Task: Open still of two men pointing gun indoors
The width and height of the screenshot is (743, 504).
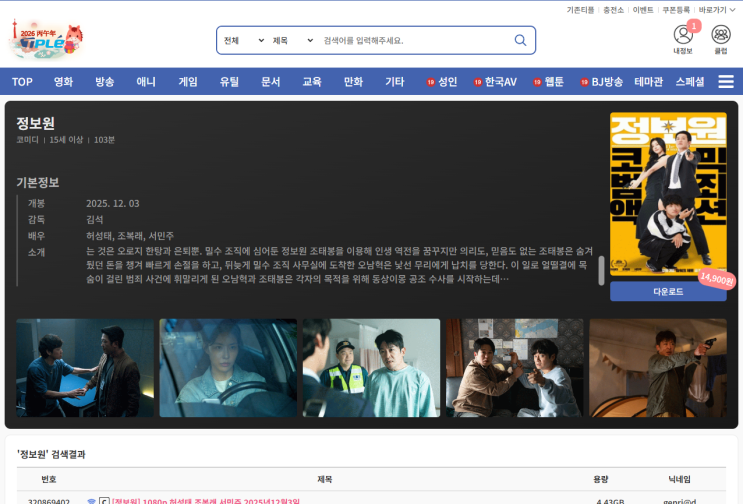Action: coord(515,368)
